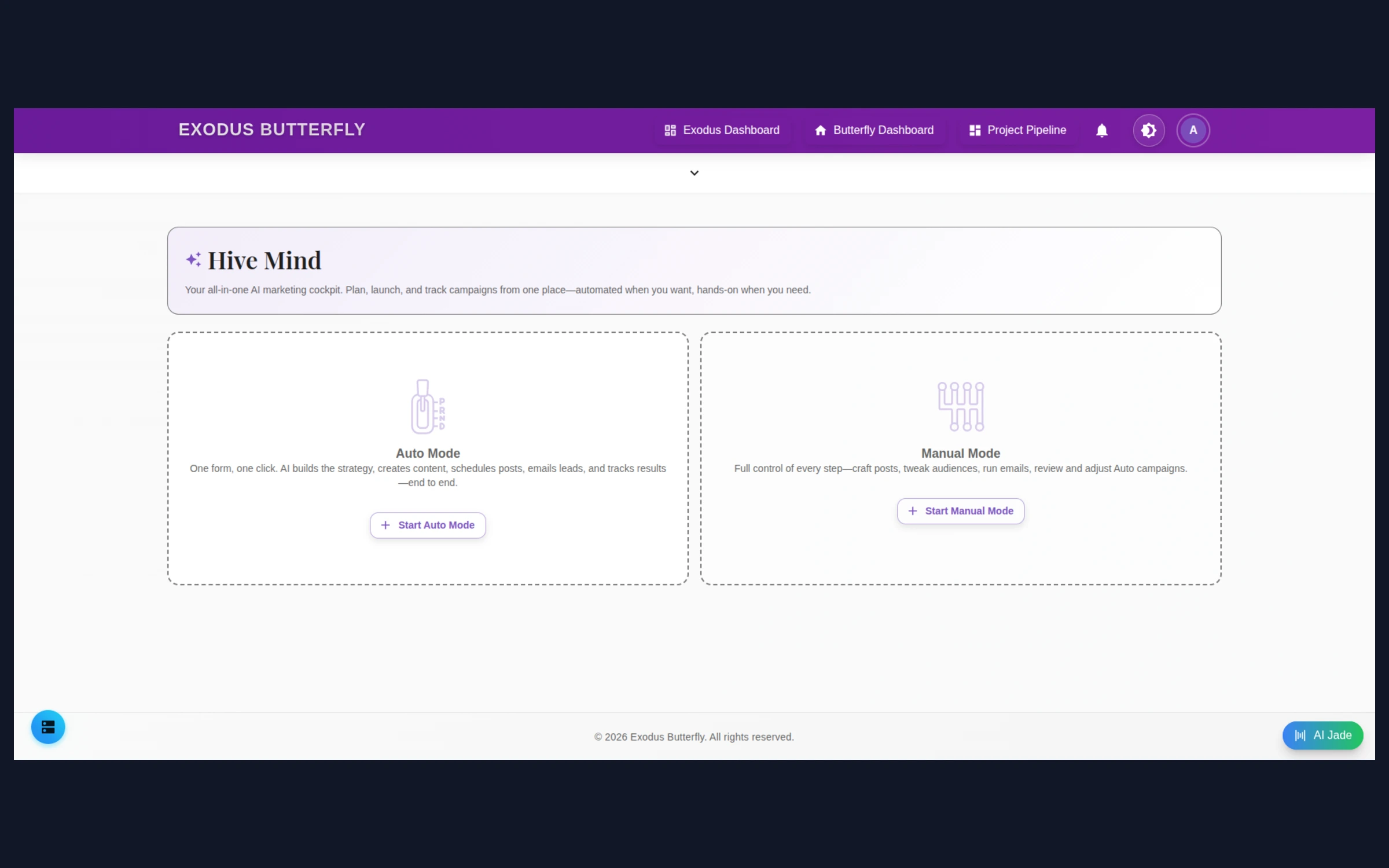Image resolution: width=1389 pixels, height=868 pixels.
Task: Click the Auto Mode title
Action: pos(428,453)
